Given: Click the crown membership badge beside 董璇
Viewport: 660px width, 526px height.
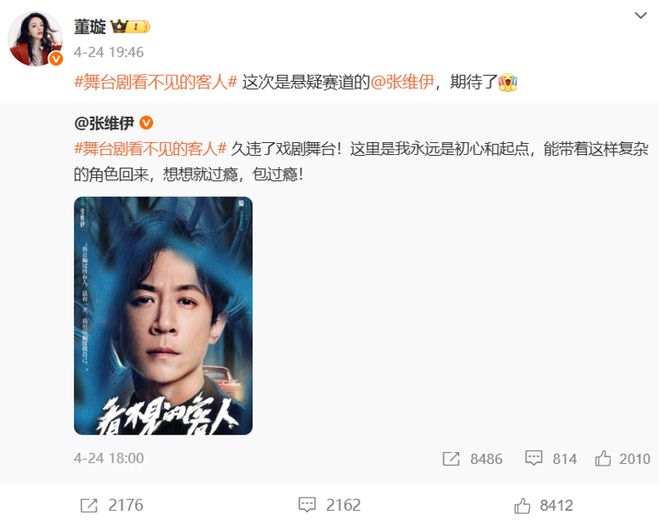Looking at the screenshot, I should tap(130, 27).
